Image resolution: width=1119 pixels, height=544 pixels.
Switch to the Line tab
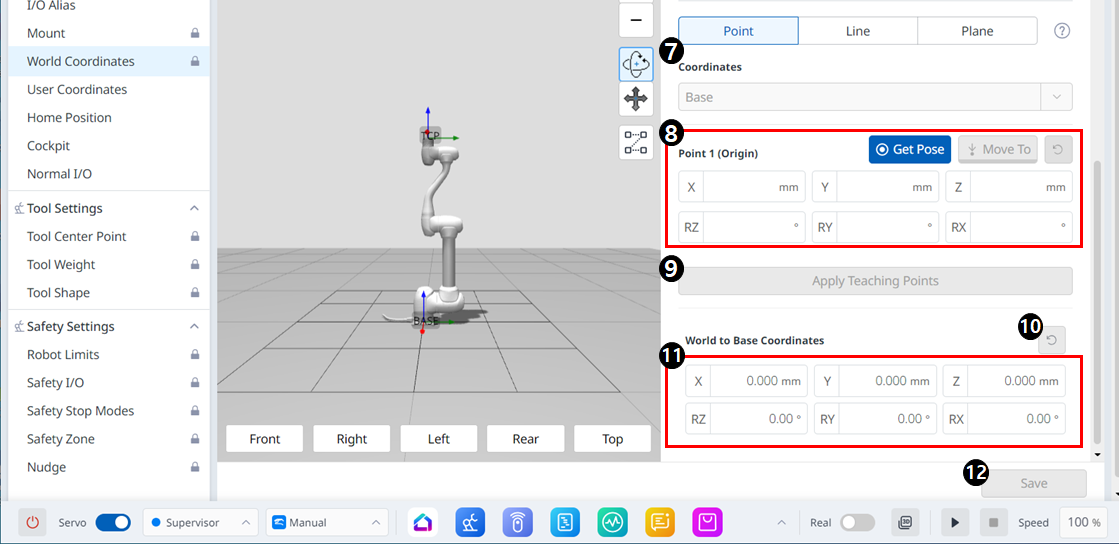click(857, 31)
